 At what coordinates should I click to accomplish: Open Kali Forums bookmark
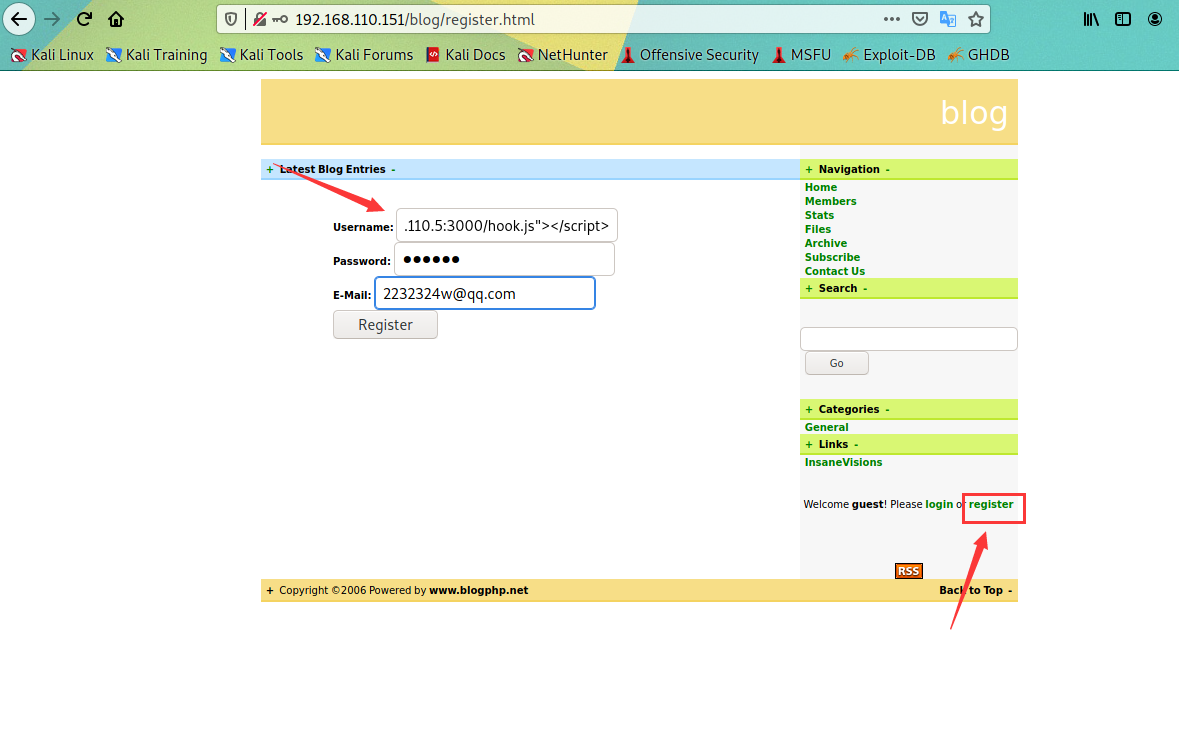coord(364,55)
